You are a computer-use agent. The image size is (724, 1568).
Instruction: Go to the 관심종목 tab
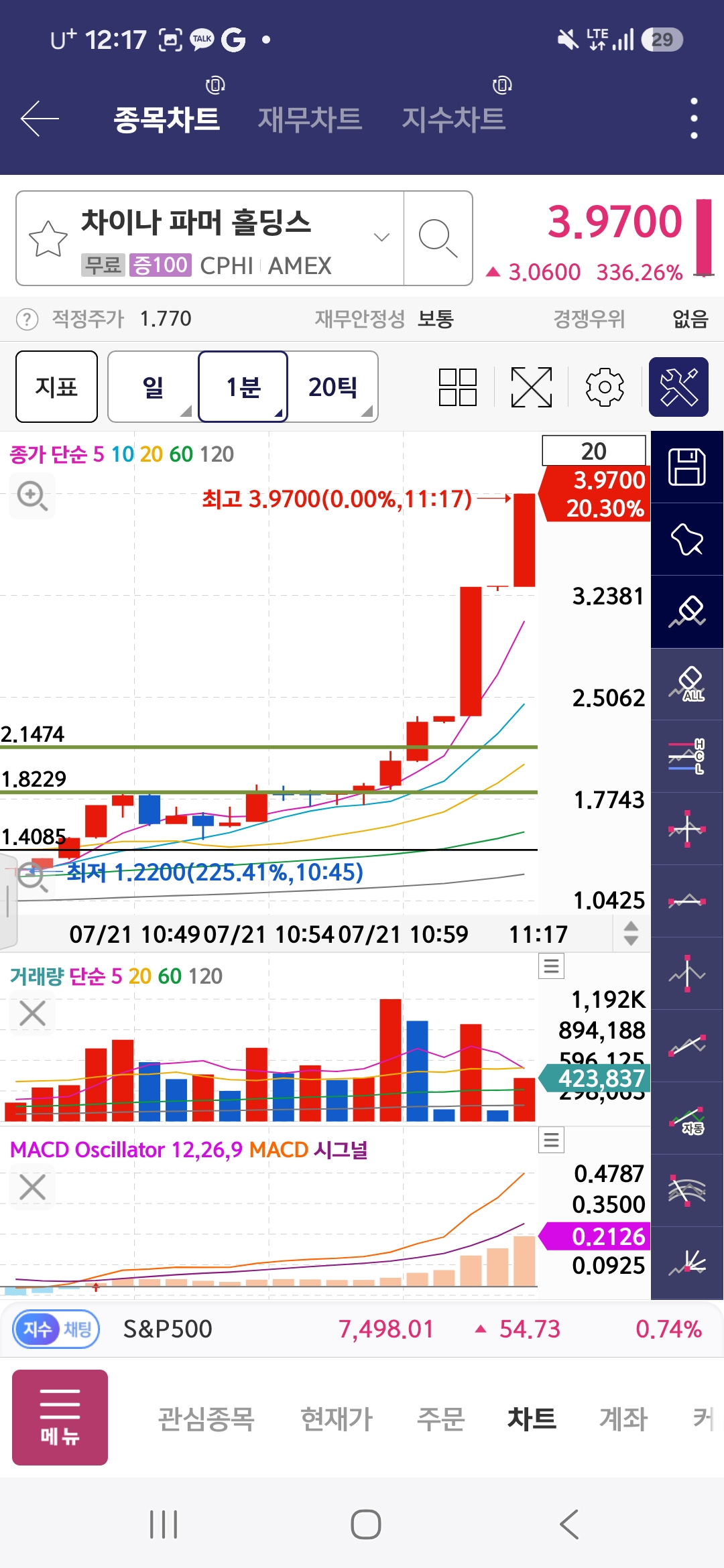tap(206, 1419)
